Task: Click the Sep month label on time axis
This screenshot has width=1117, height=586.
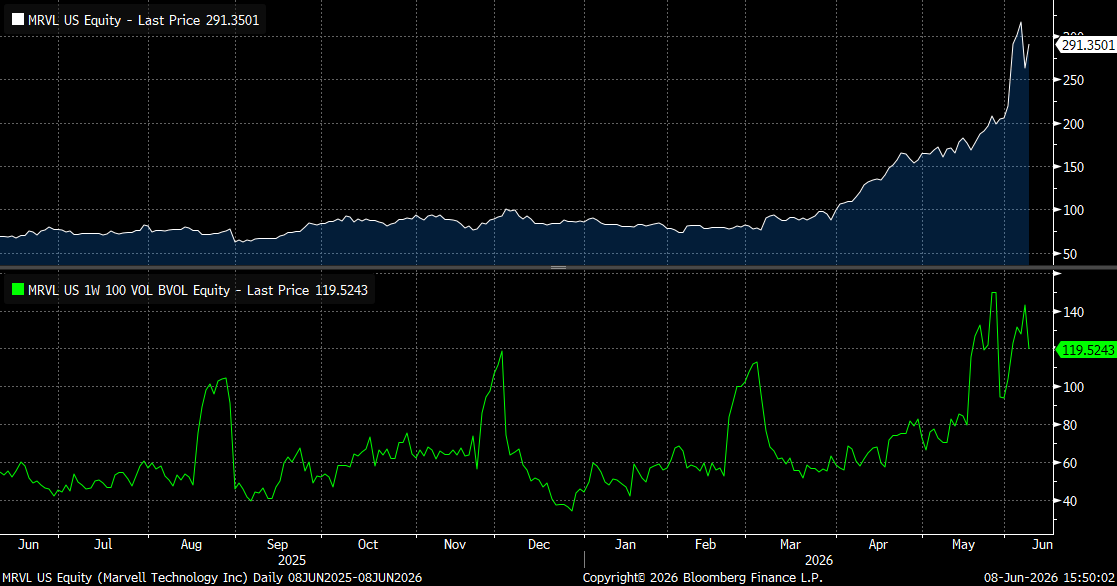Action: (x=277, y=544)
